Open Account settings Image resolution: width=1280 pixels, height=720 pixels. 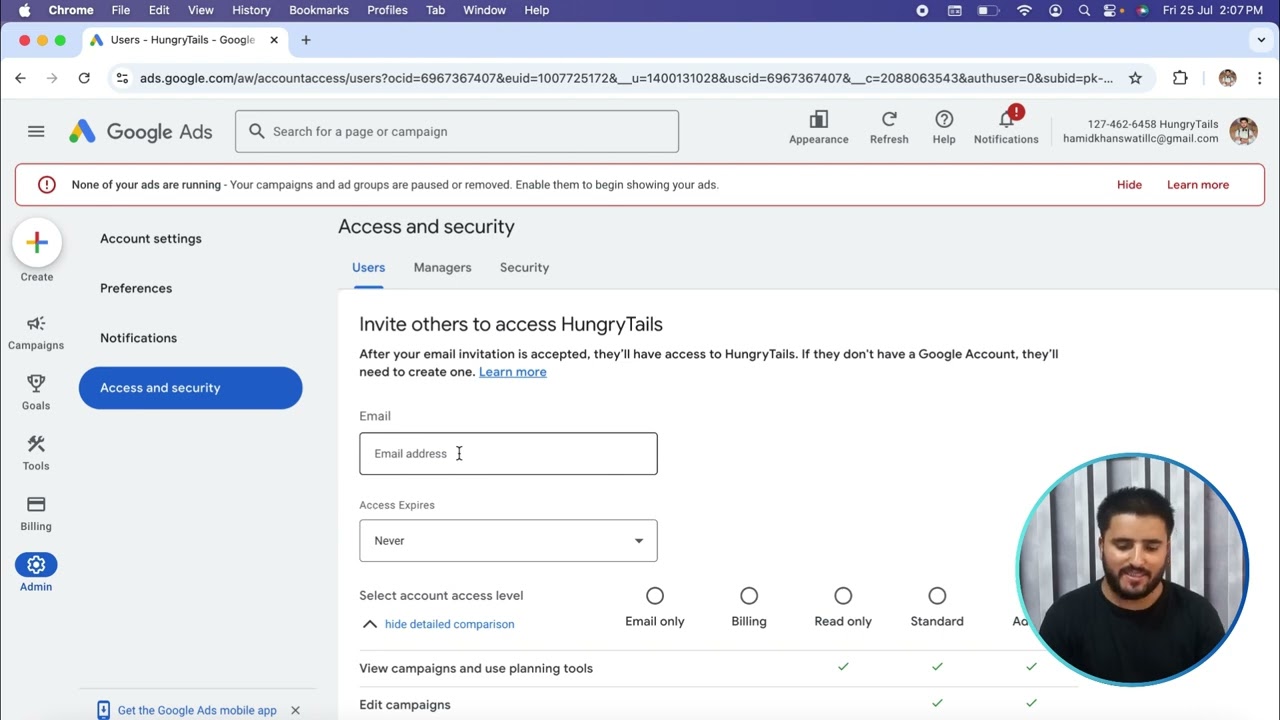[151, 238]
